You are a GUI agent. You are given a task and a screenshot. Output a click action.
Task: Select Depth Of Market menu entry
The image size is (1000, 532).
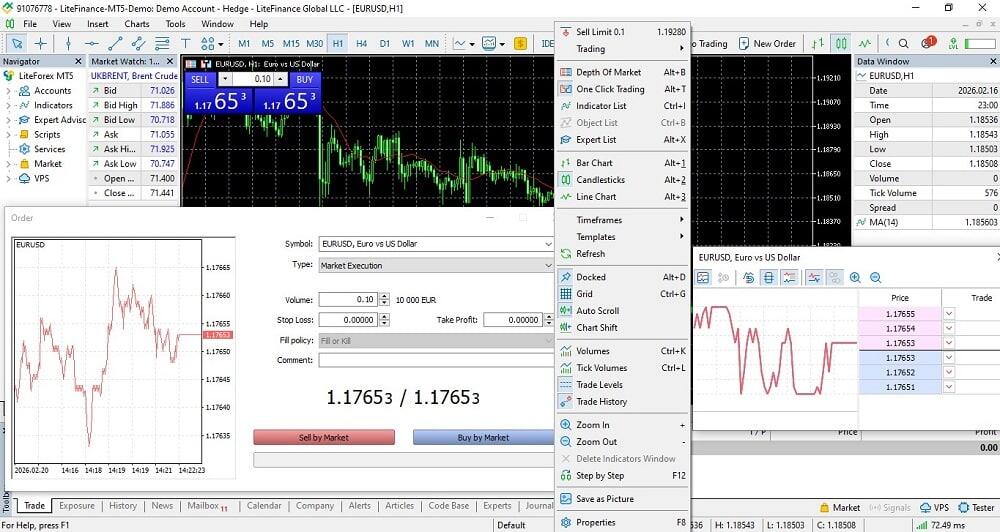point(623,72)
